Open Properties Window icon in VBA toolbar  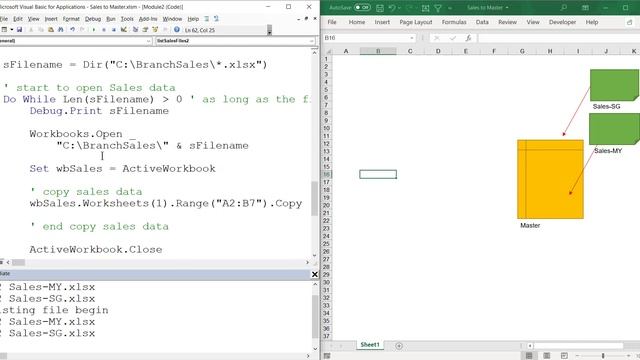(x=145, y=29)
